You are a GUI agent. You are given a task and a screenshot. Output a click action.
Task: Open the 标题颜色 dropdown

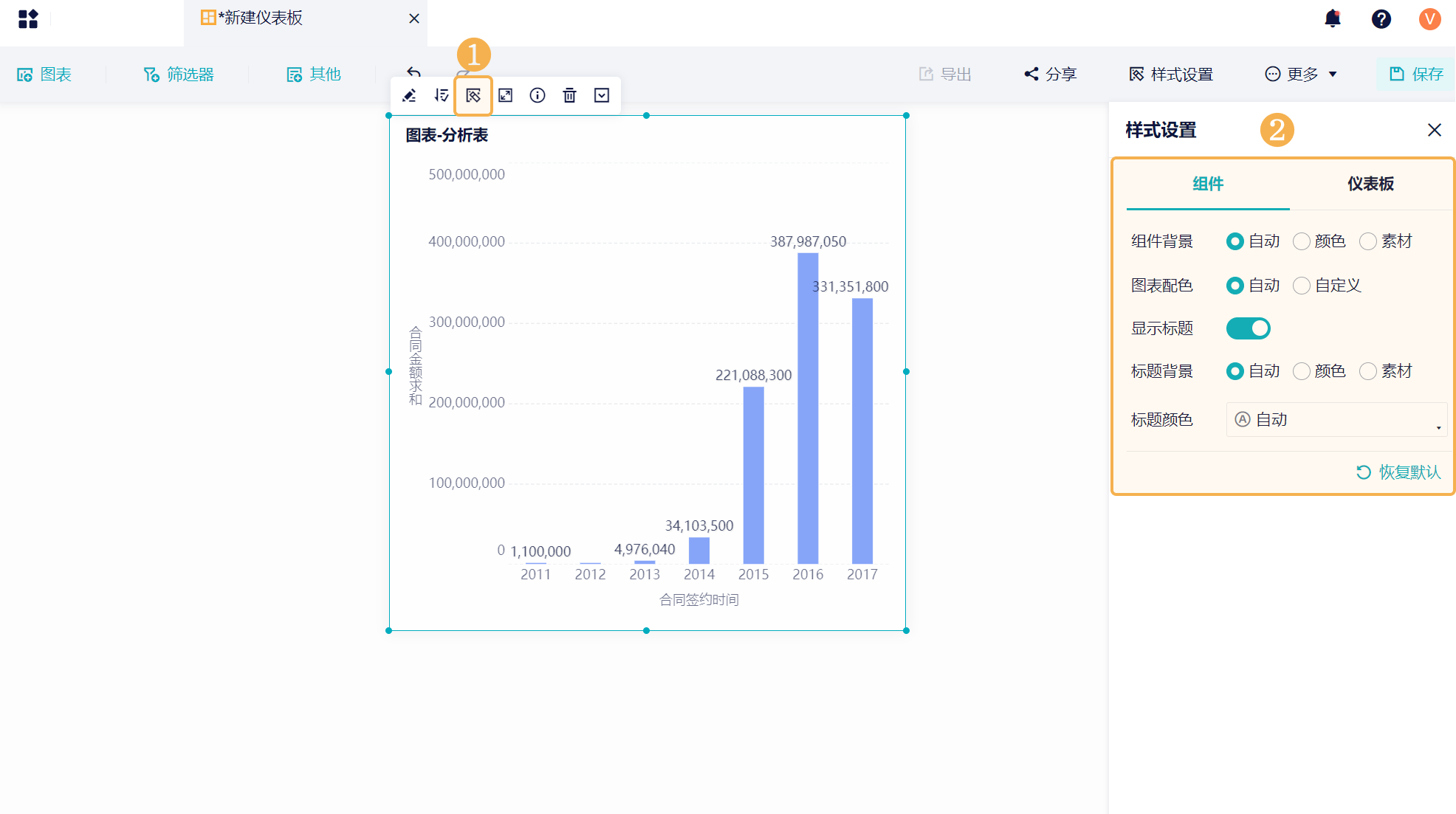pos(1336,419)
